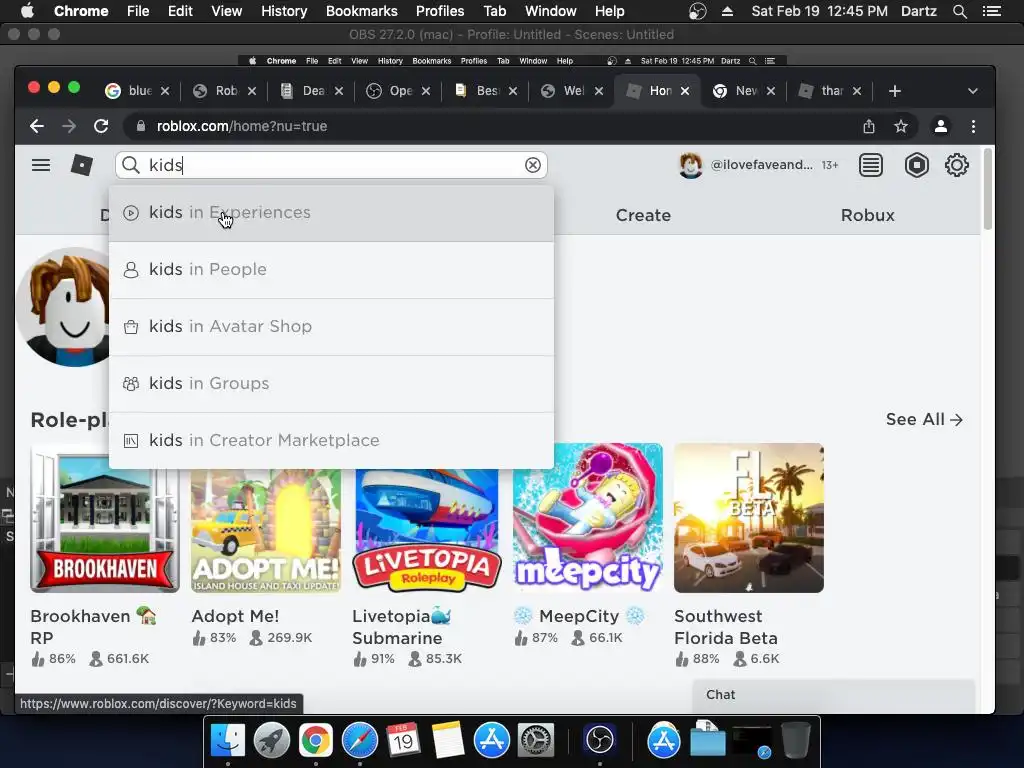Click the page vertical scrollbar
1024x768 pixels.
(987, 189)
